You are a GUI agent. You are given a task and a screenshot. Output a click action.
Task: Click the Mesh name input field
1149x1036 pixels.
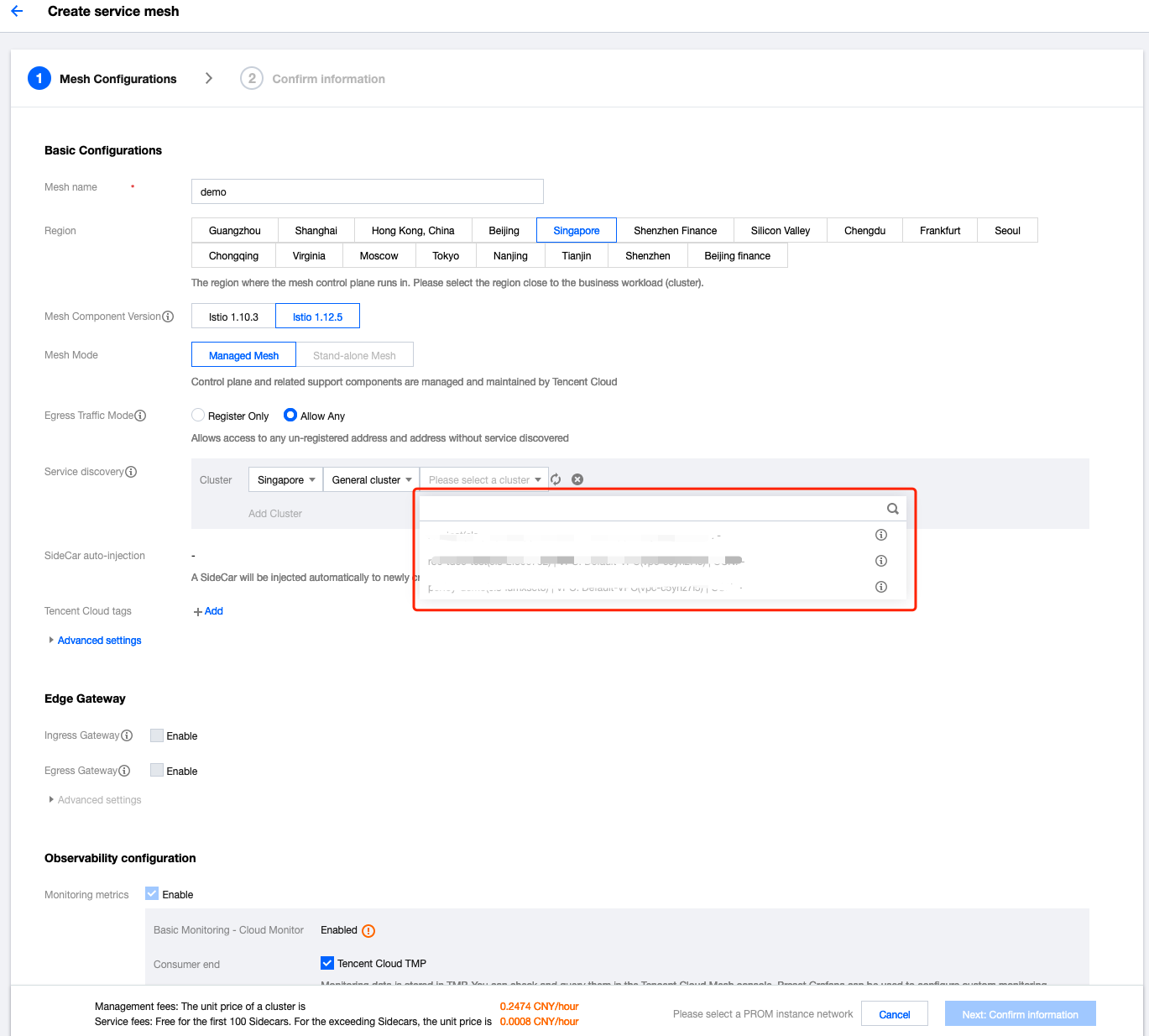pos(367,191)
